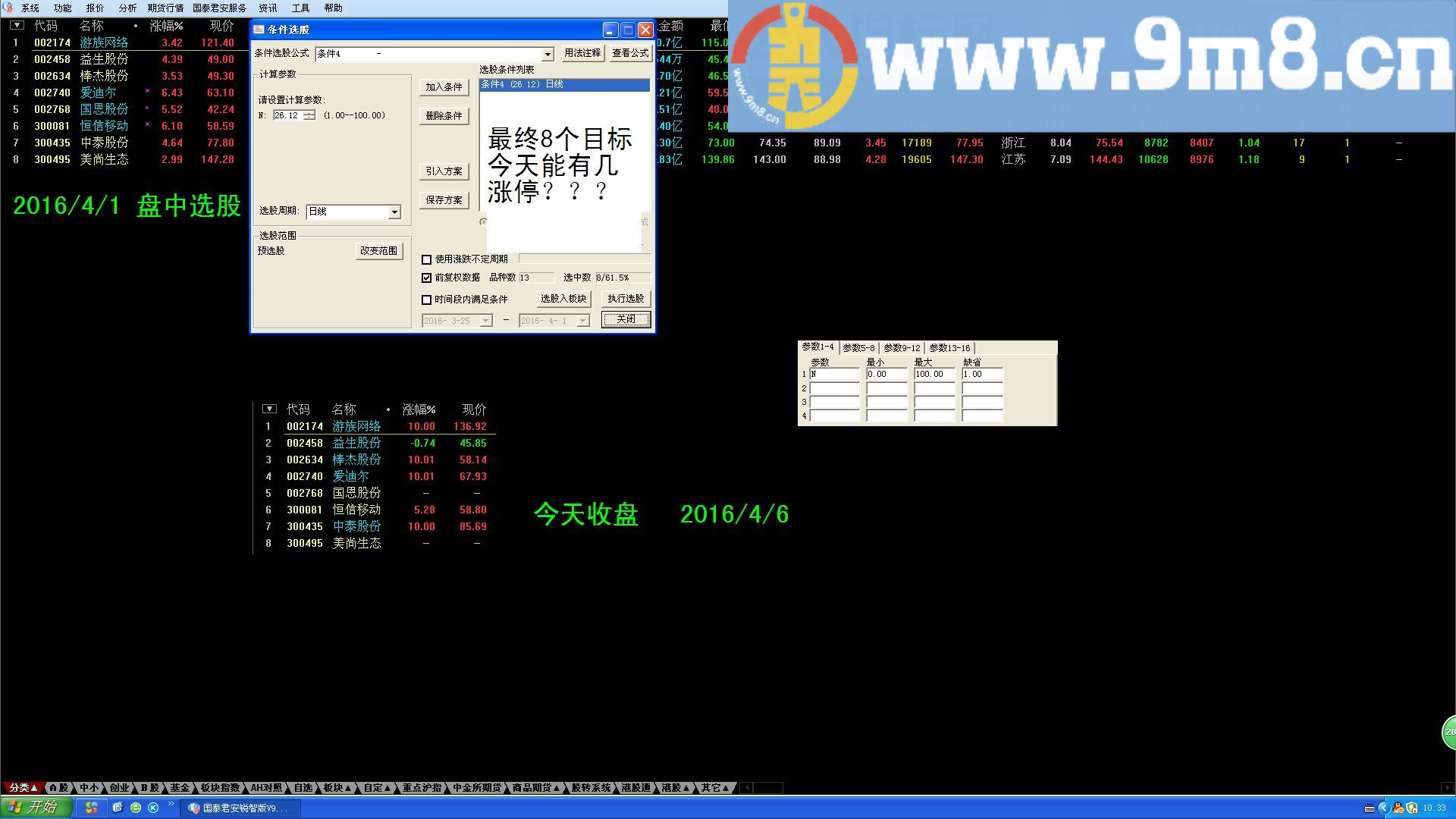This screenshot has height=819, width=1456.
Task: Open the 系统 menu
Action: [30, 8]
